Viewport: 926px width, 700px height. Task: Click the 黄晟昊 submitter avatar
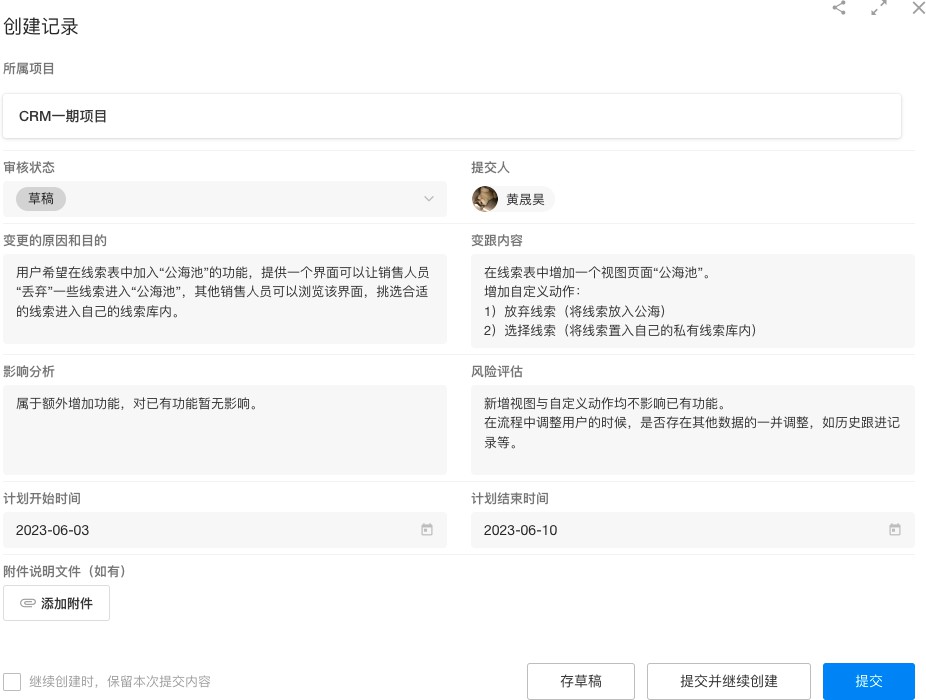(485, 199)
